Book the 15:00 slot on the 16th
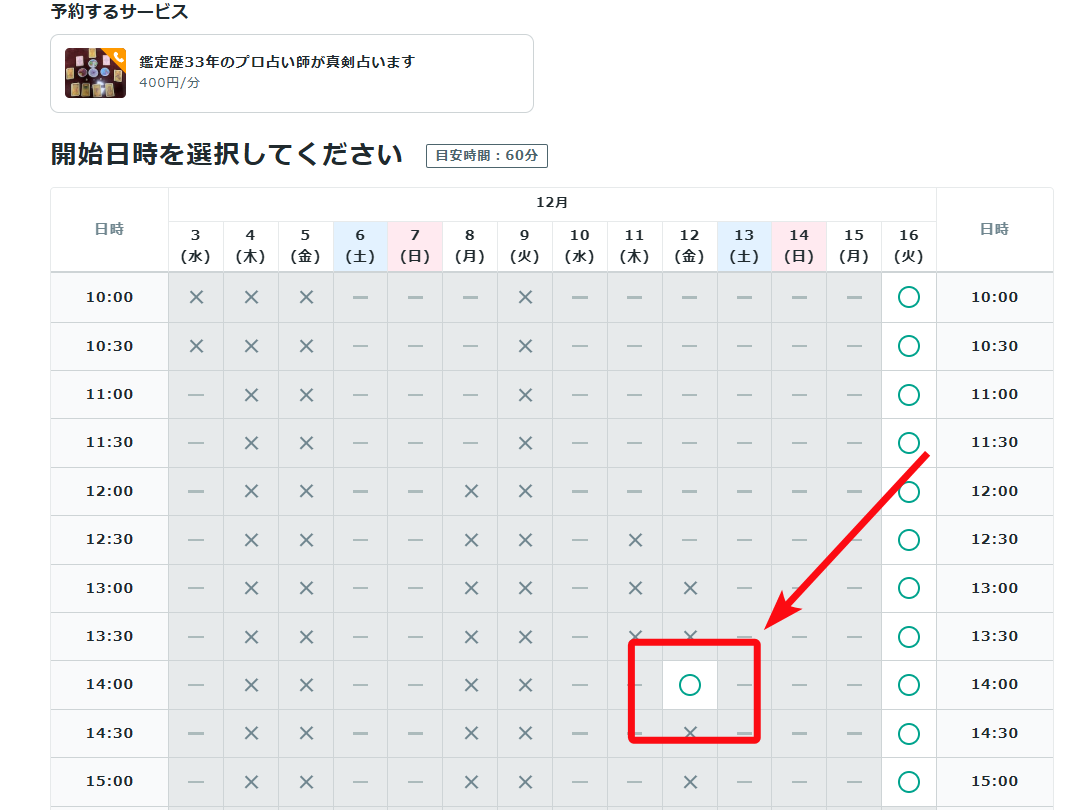Image resolution: width=1071 pixels, height=810 pixels. [908, 781]
